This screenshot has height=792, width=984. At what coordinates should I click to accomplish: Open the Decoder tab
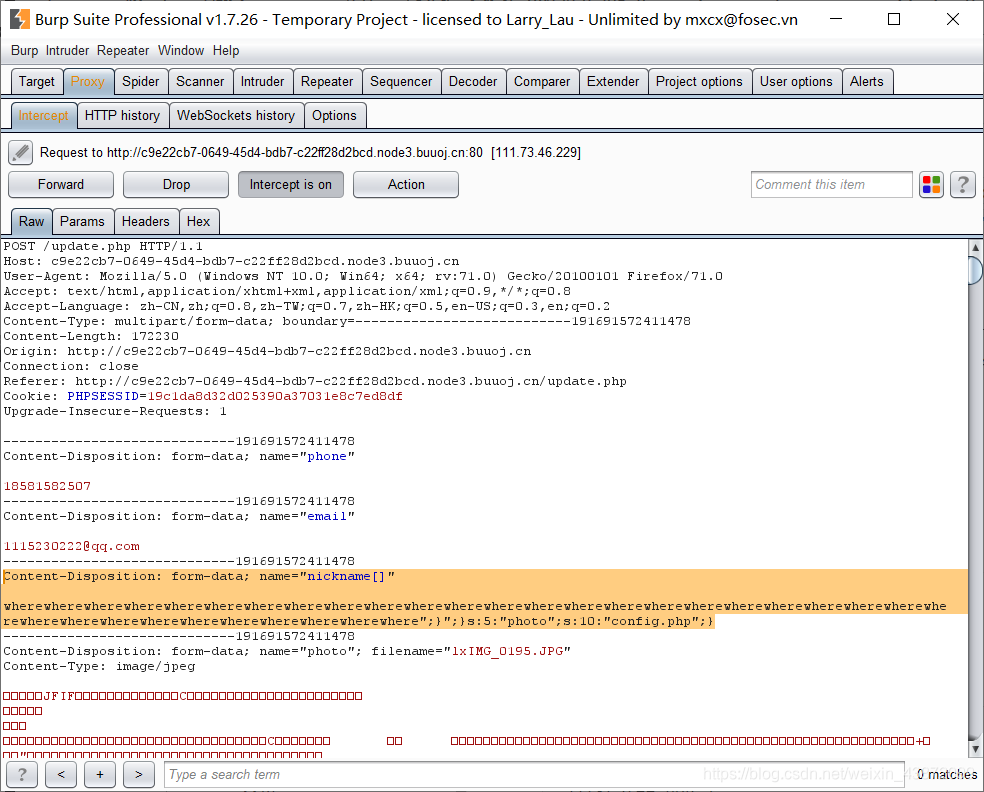[x=473, y=82]
